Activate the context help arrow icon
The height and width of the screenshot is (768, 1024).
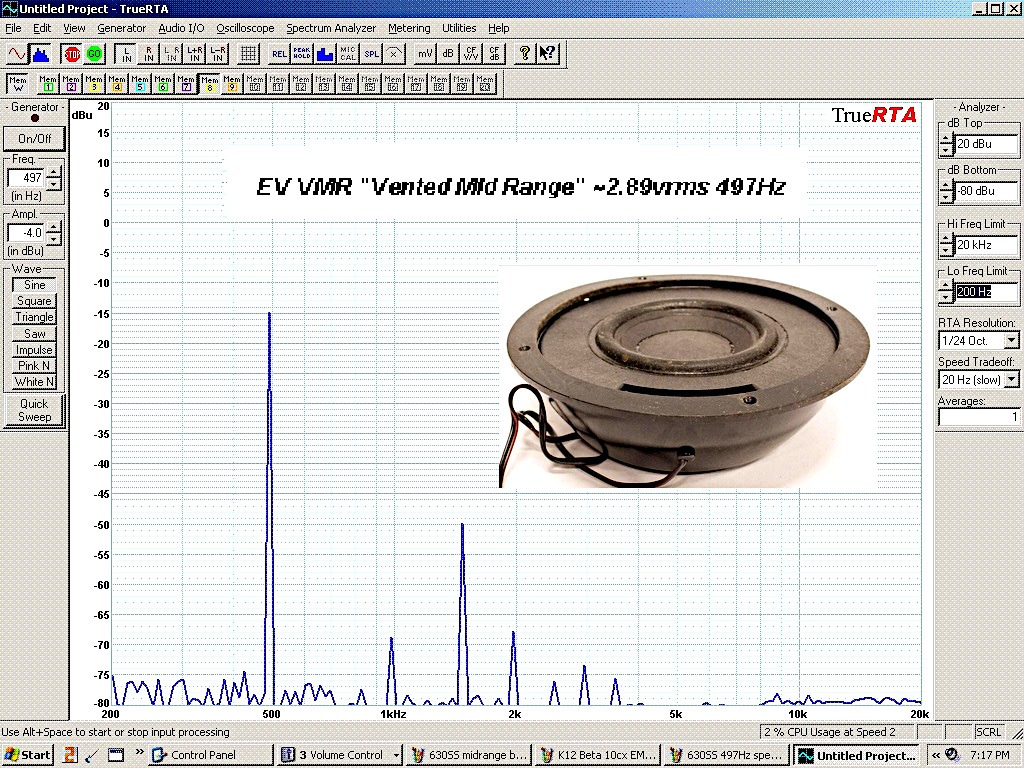pos(547,54)
